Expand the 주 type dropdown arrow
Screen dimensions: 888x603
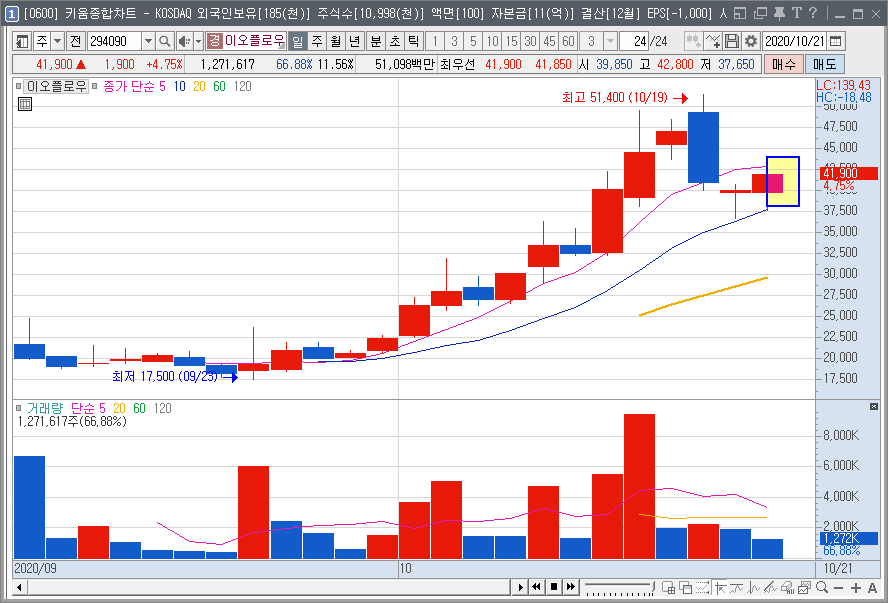tap(57, 41)
